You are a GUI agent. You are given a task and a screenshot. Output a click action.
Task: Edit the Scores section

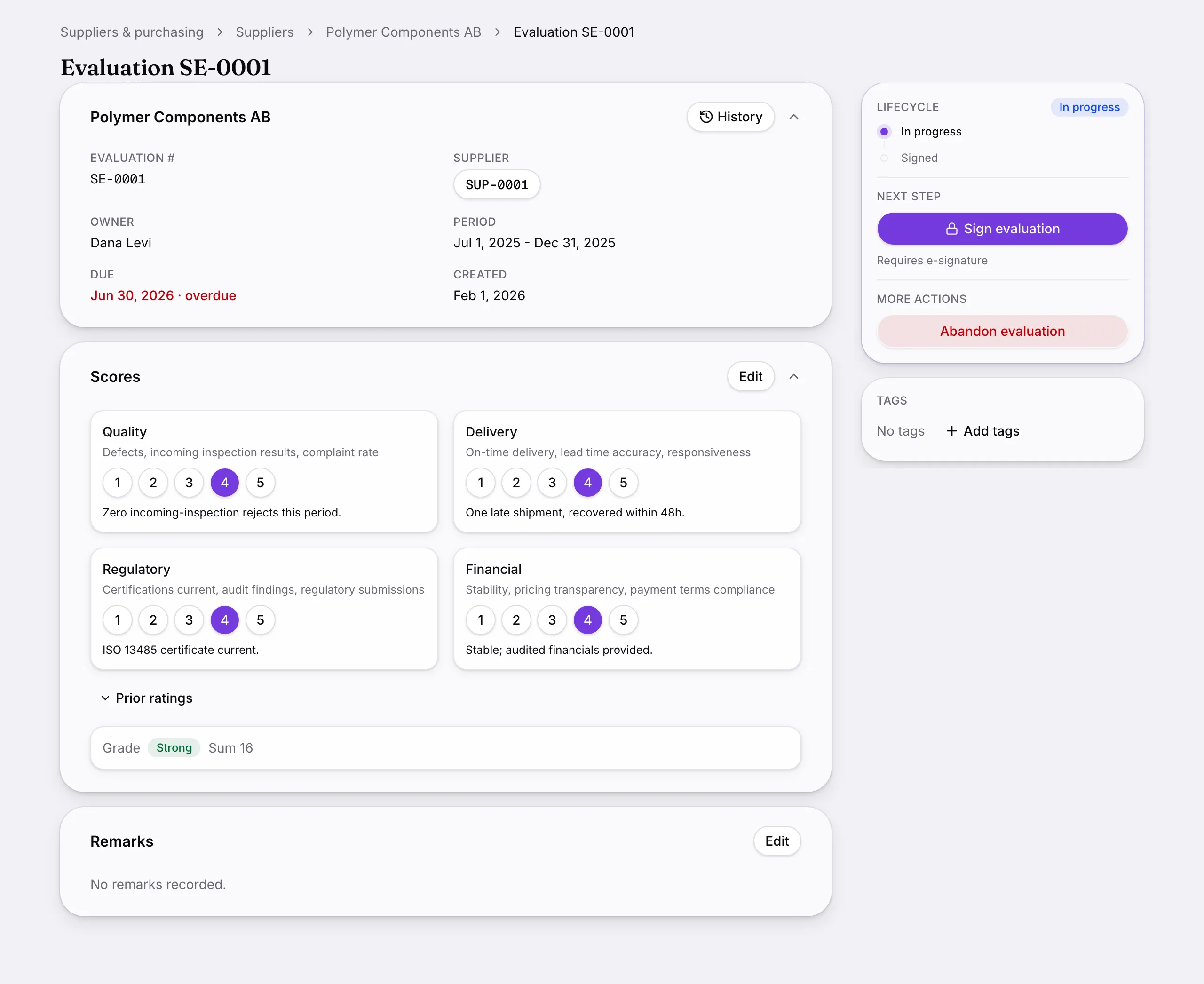click(x=751, y=376)
